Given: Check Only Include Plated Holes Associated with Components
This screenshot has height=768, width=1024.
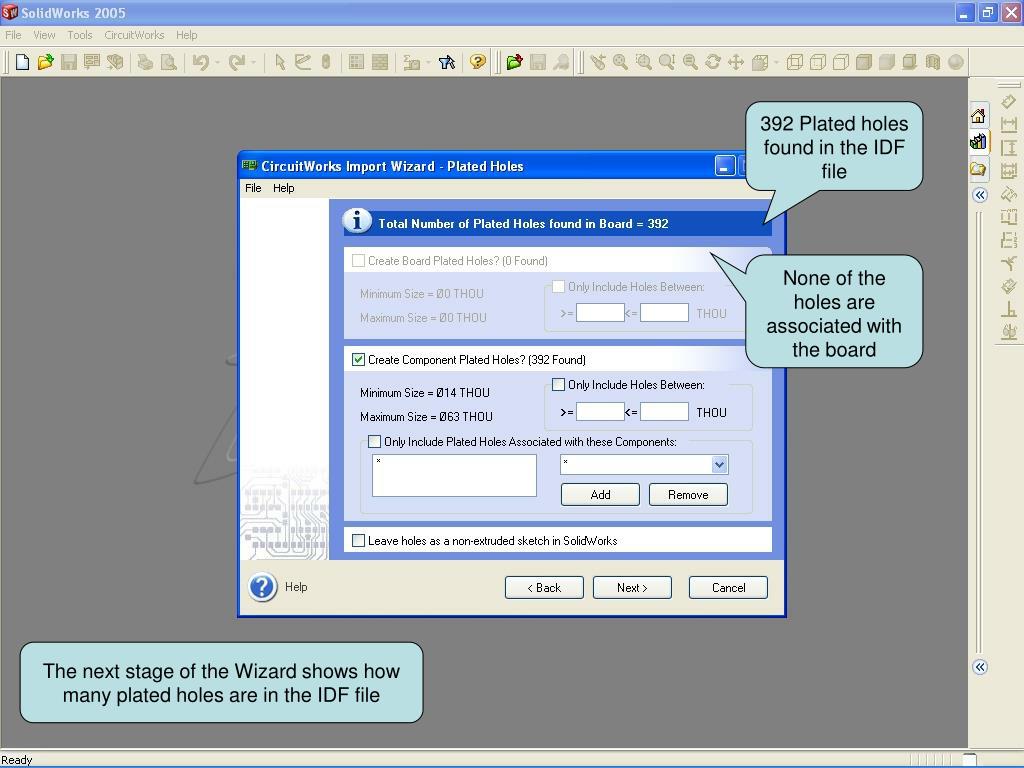Looking at the screenshot, I should (x=374, y=441).
